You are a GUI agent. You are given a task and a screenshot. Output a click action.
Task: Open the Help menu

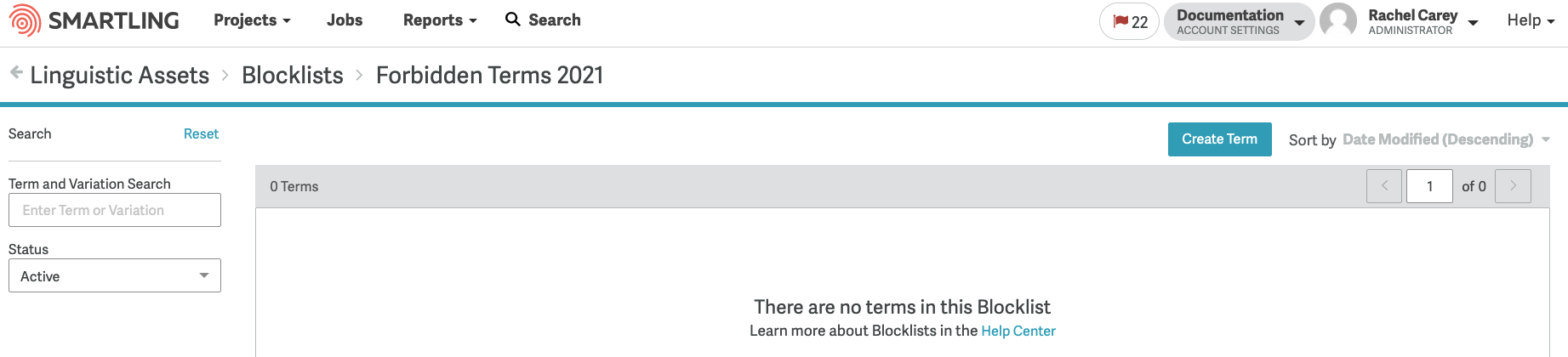[x=1531, y=20]
